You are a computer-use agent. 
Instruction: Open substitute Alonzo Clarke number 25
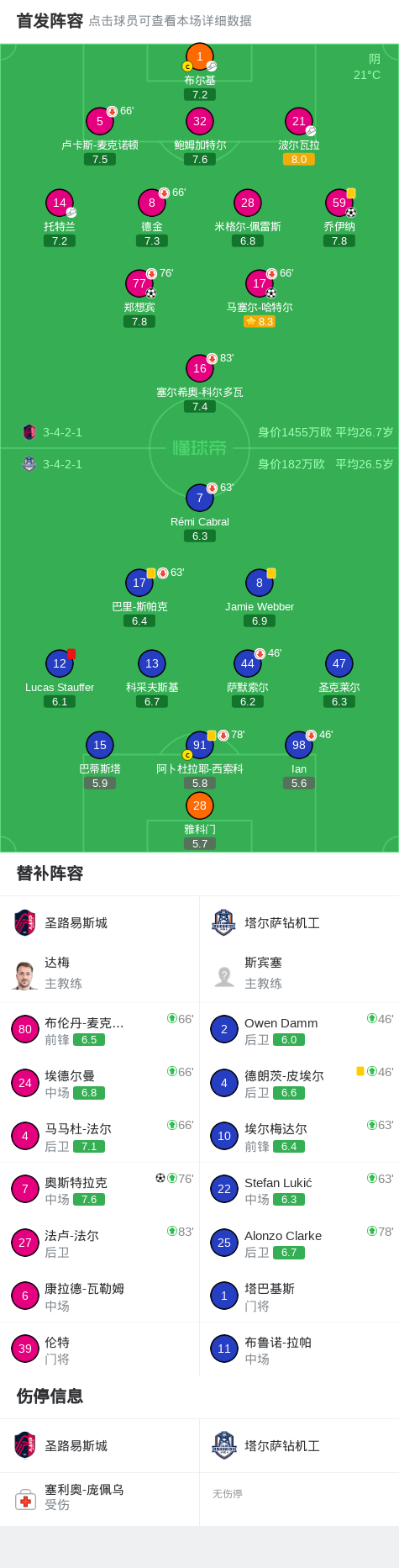pos(299,1243)
